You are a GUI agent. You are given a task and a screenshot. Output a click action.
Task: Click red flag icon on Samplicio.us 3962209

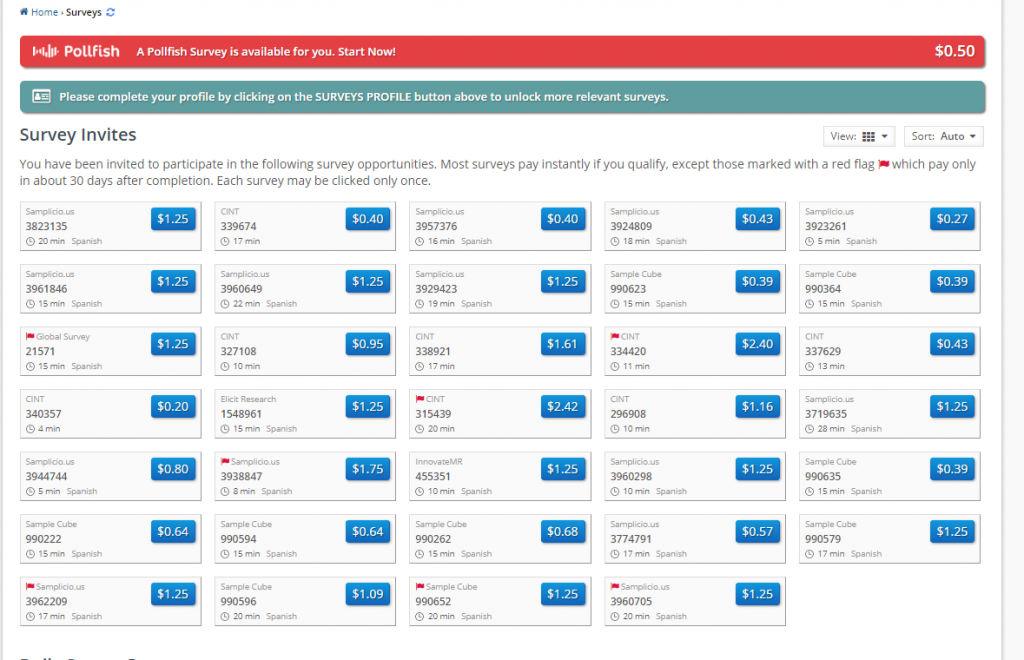(x=30, y=586)
